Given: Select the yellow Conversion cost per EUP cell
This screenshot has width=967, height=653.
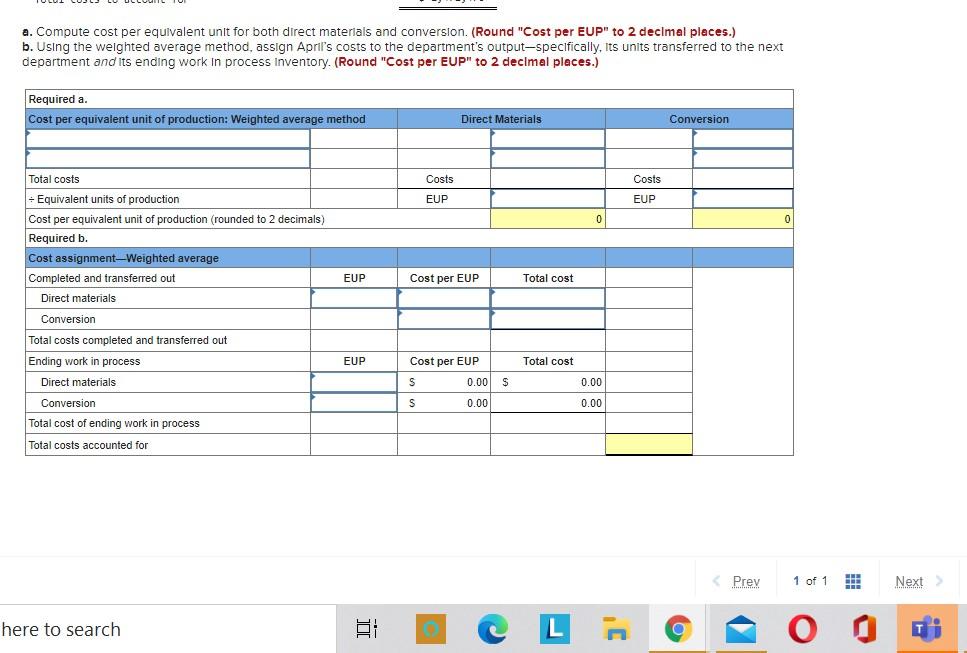Looking at the screenshot, I should (x=742, y=219).
